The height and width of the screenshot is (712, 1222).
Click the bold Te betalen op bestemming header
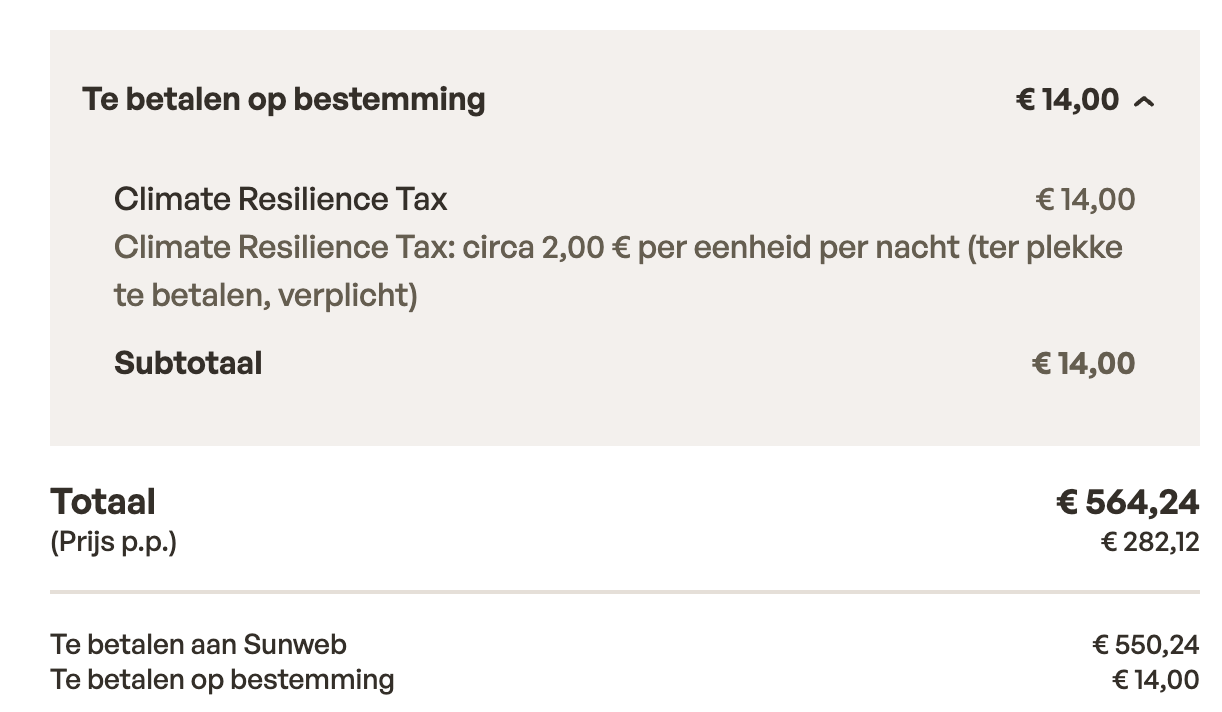284,100
